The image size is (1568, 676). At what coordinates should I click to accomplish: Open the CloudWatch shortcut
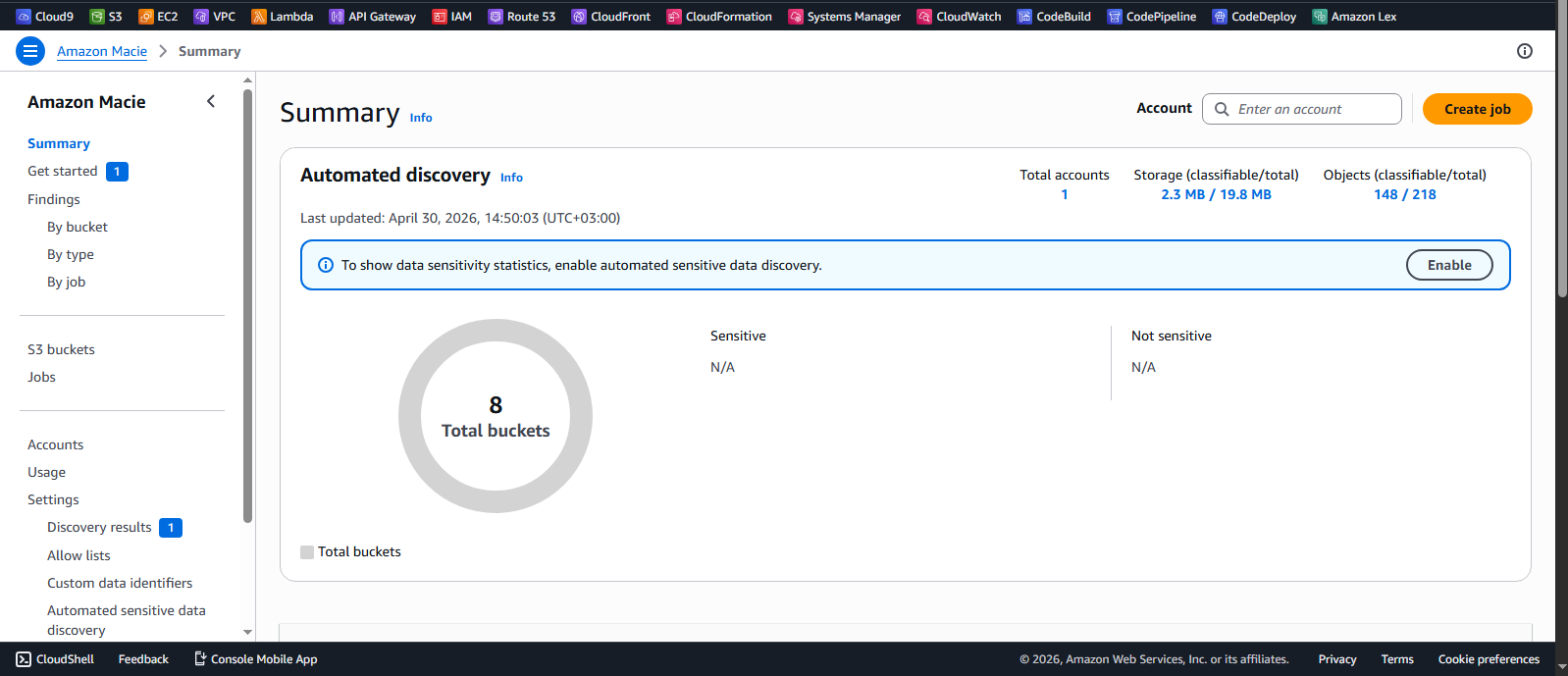960,16
